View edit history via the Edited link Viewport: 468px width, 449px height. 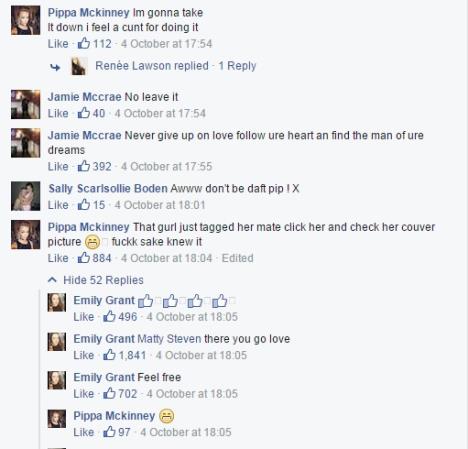click(237, 258)
